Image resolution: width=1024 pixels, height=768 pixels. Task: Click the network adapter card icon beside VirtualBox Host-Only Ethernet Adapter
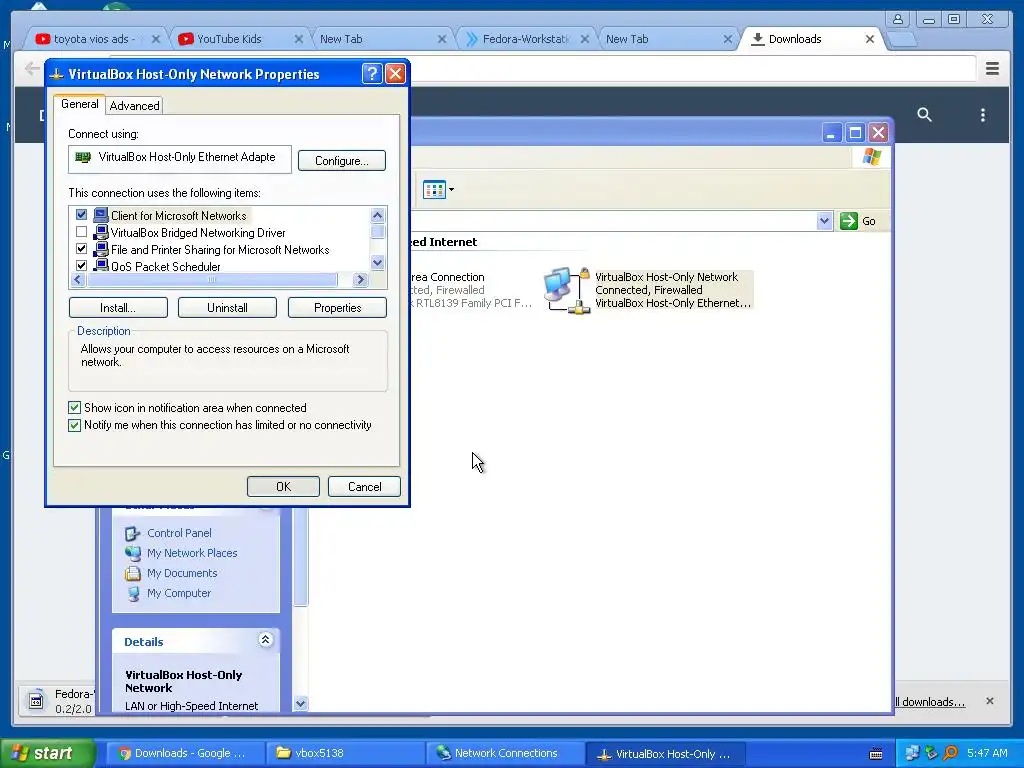(x=83, y=157)
